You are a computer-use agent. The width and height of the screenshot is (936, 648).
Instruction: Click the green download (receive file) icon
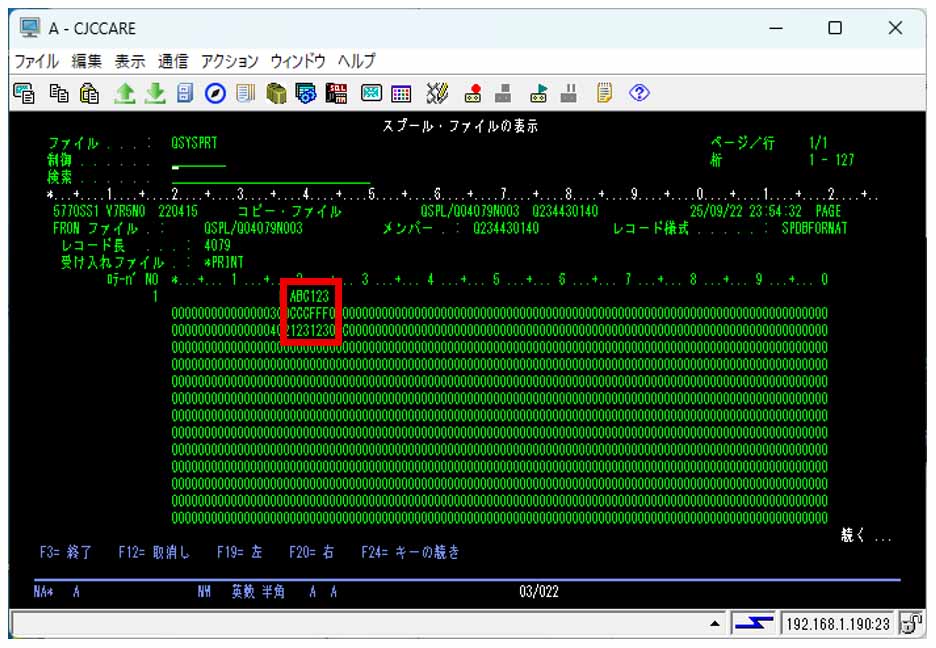155,93
